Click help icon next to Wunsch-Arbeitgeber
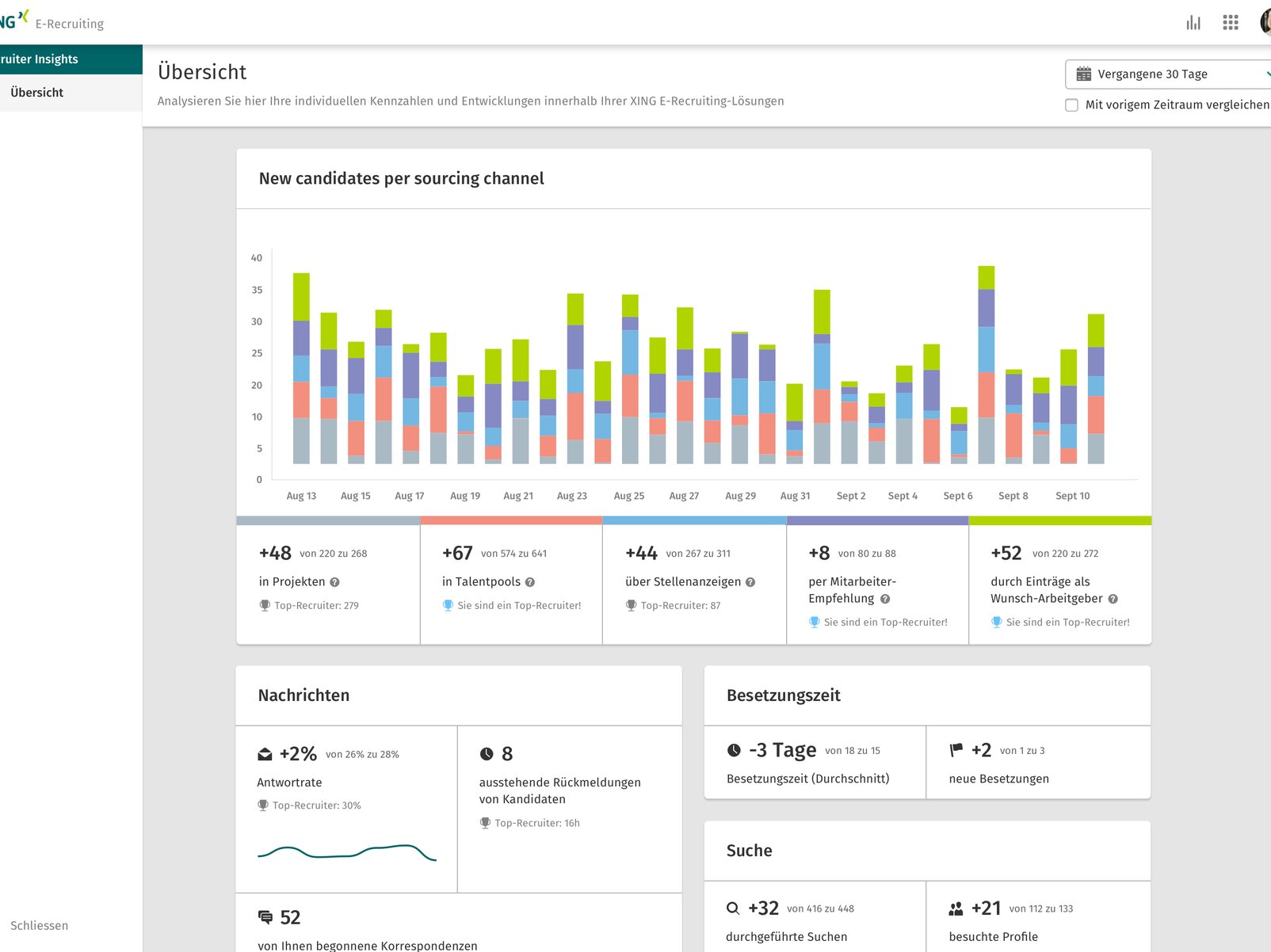 [x=1113, y=600]
